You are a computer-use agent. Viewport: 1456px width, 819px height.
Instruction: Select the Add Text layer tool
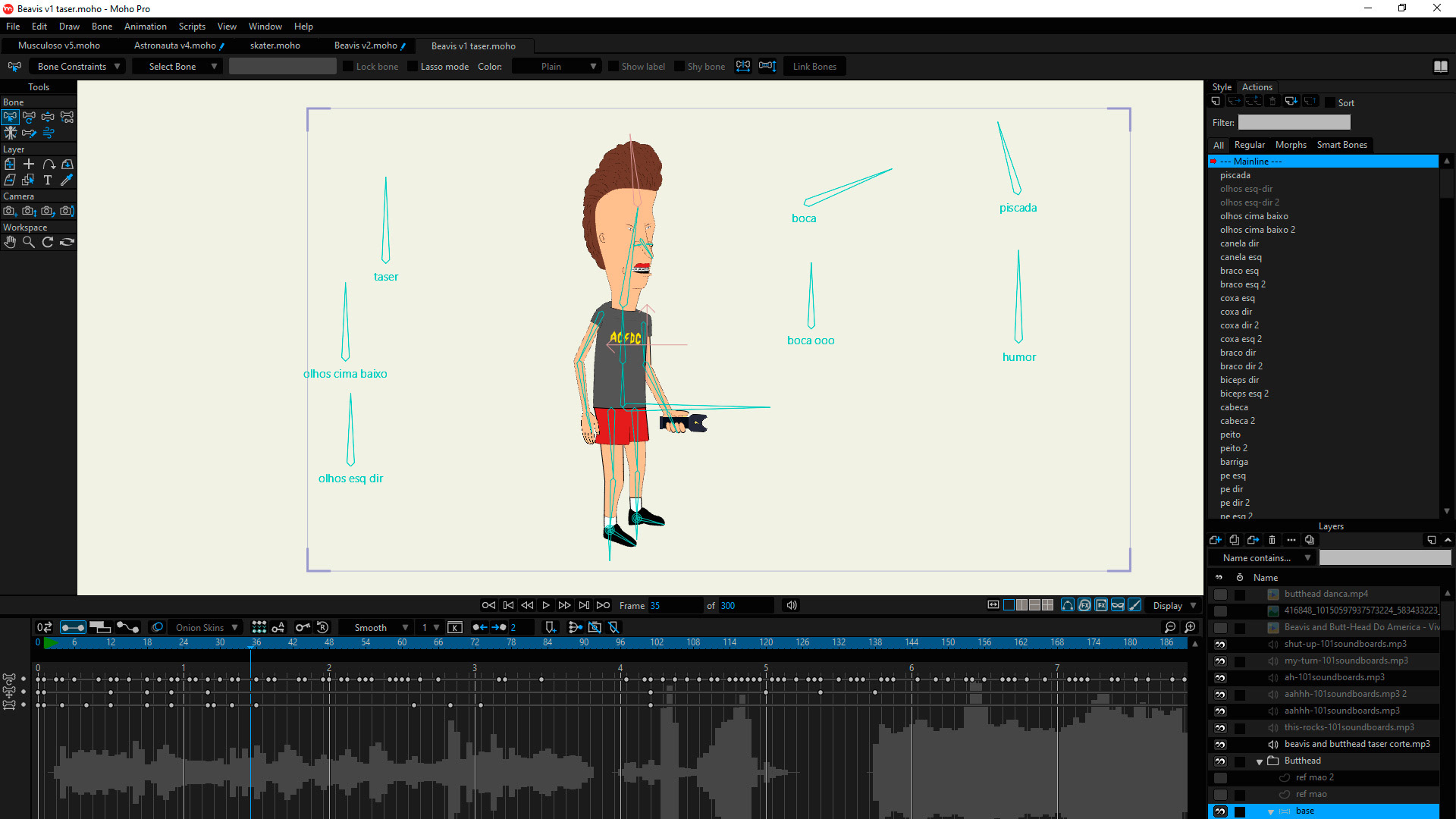[x=48, y=180]
